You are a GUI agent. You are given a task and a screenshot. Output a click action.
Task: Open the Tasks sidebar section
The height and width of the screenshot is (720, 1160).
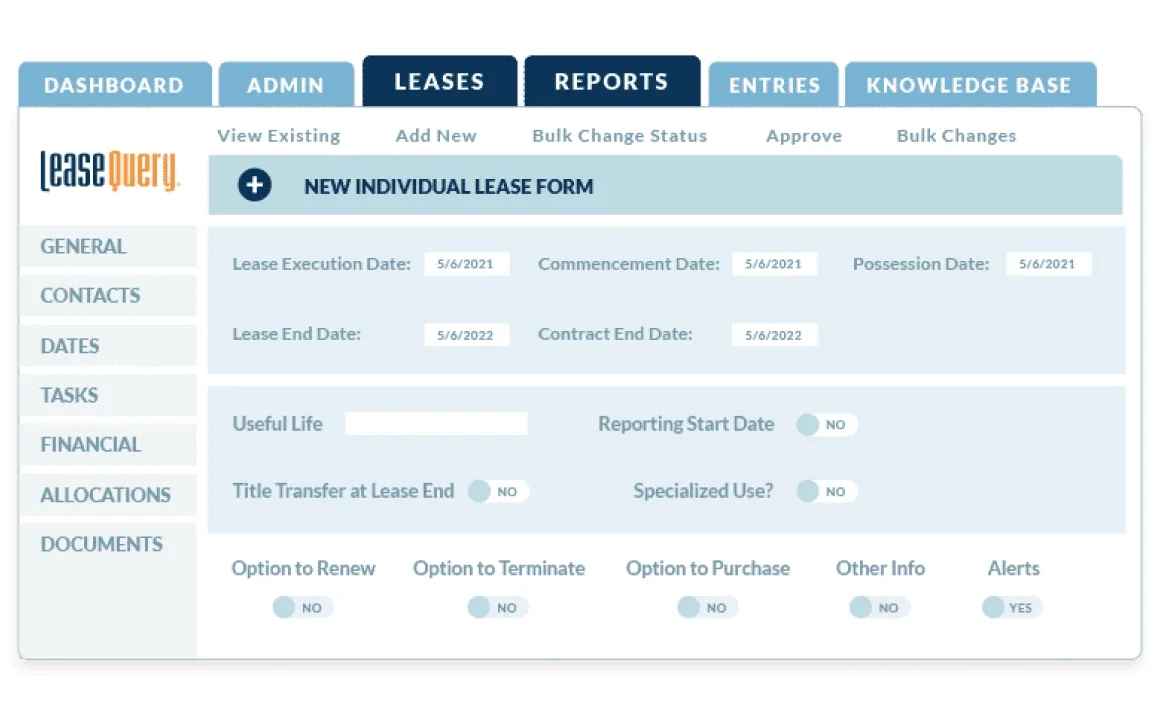tap(108, 395)
